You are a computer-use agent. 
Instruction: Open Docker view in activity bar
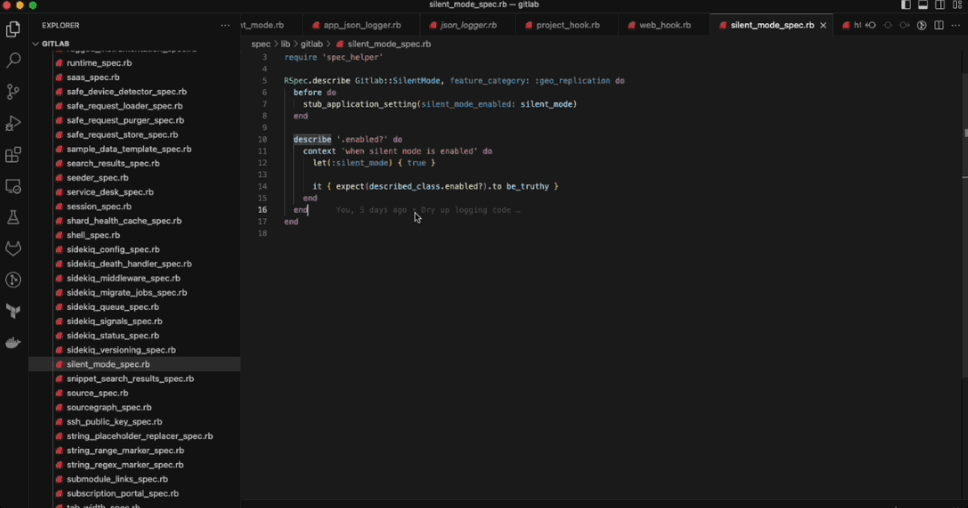pos(13,343)
